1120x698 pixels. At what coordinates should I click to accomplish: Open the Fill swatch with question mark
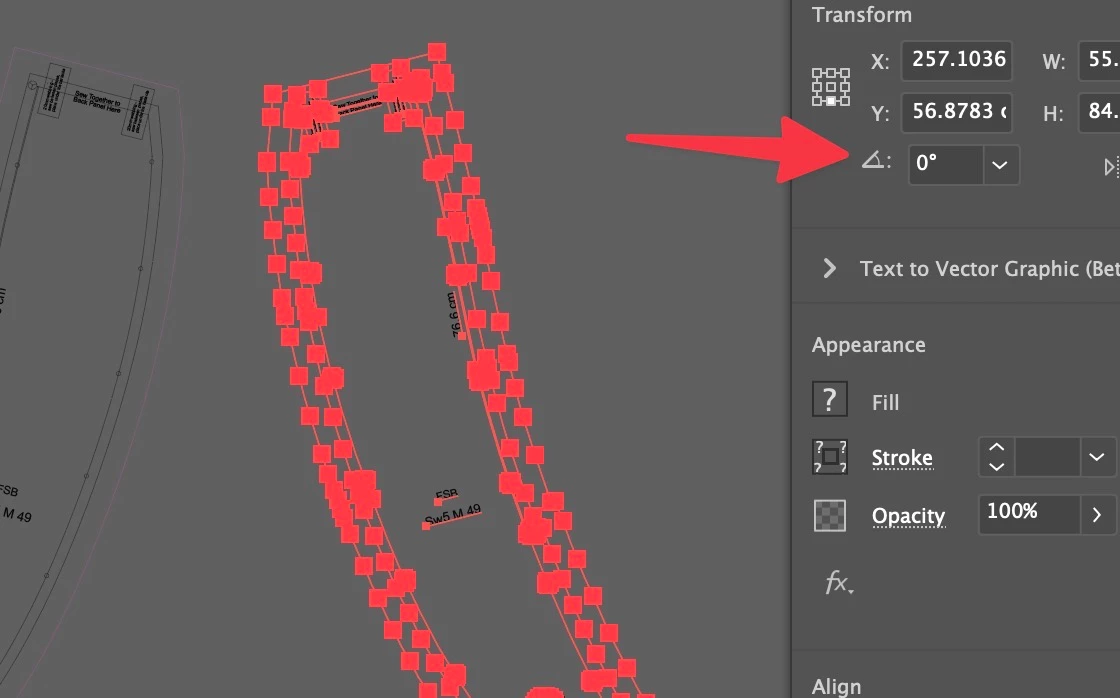[829, 399]
